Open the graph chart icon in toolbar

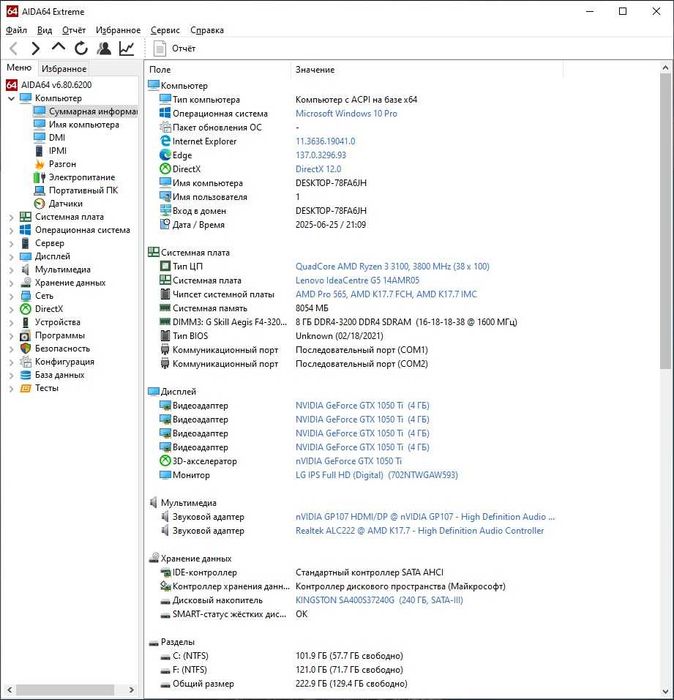(x=127, y=48)
